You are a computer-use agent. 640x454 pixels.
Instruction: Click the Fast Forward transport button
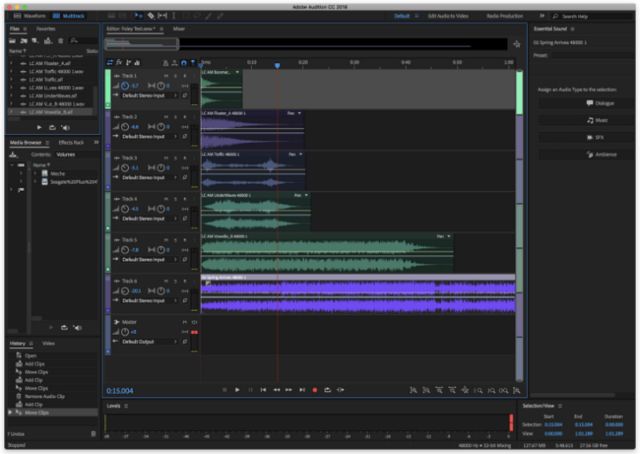point(289,390)
